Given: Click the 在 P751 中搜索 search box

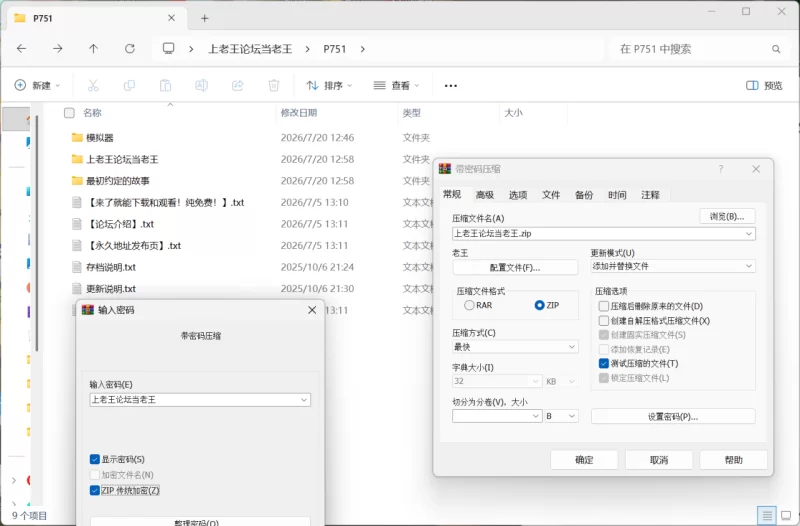Looking at the screenshot, I should (x=697, y=49).
